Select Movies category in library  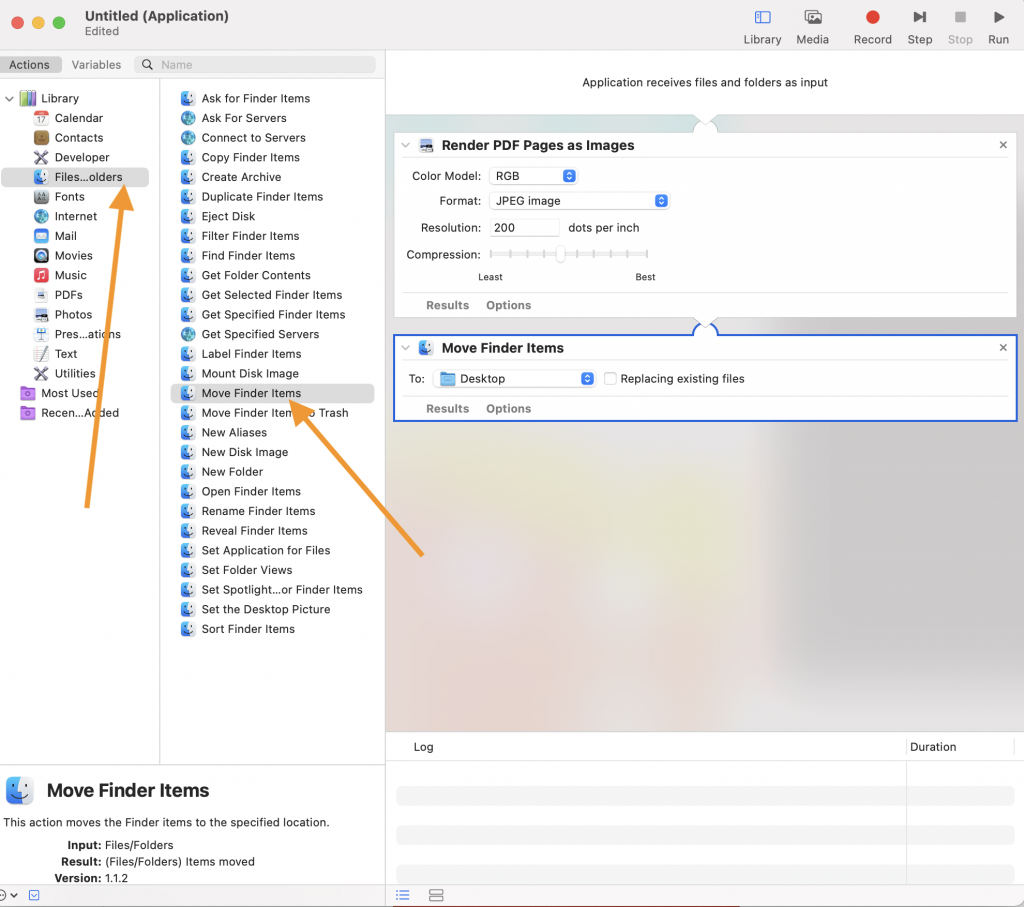click(x=73, y=255)
